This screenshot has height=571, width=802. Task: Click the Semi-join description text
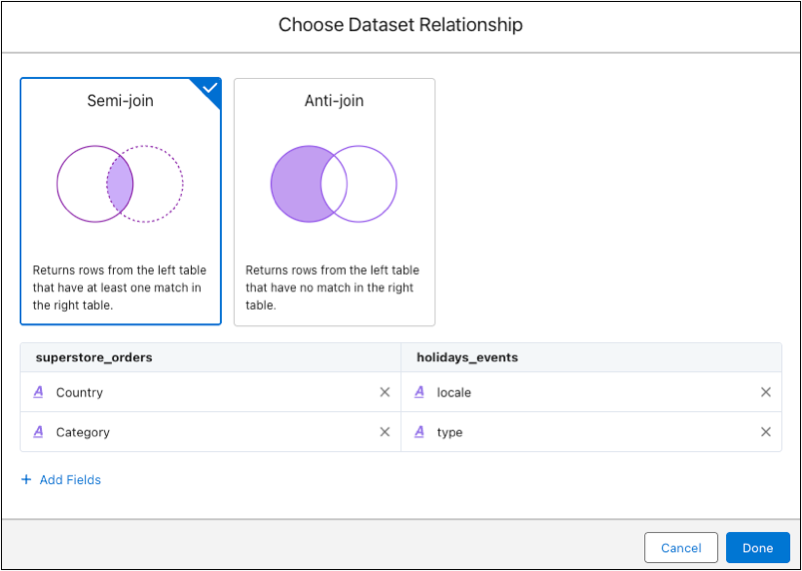(x=120, y=288)
